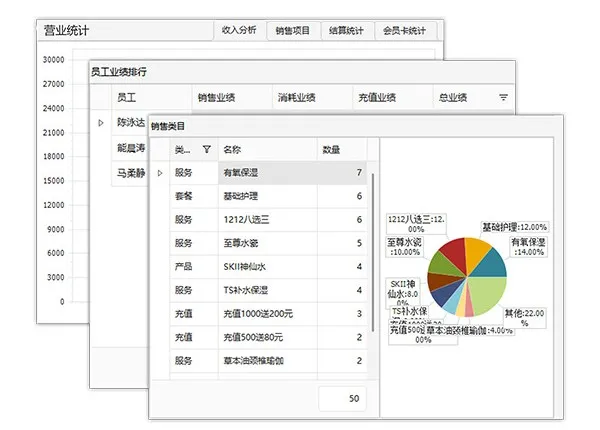Click the 基础护理:12.00% chart label
600x430 pixels.
pos(514,227)
